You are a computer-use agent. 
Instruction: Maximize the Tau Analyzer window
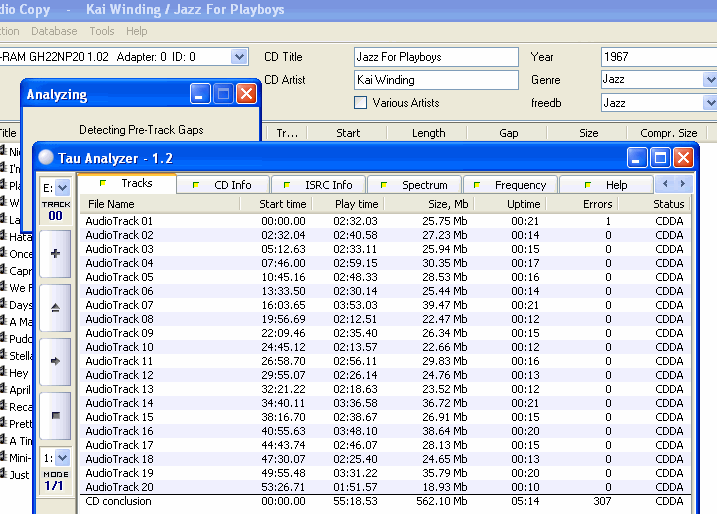[x=660, y=158]
